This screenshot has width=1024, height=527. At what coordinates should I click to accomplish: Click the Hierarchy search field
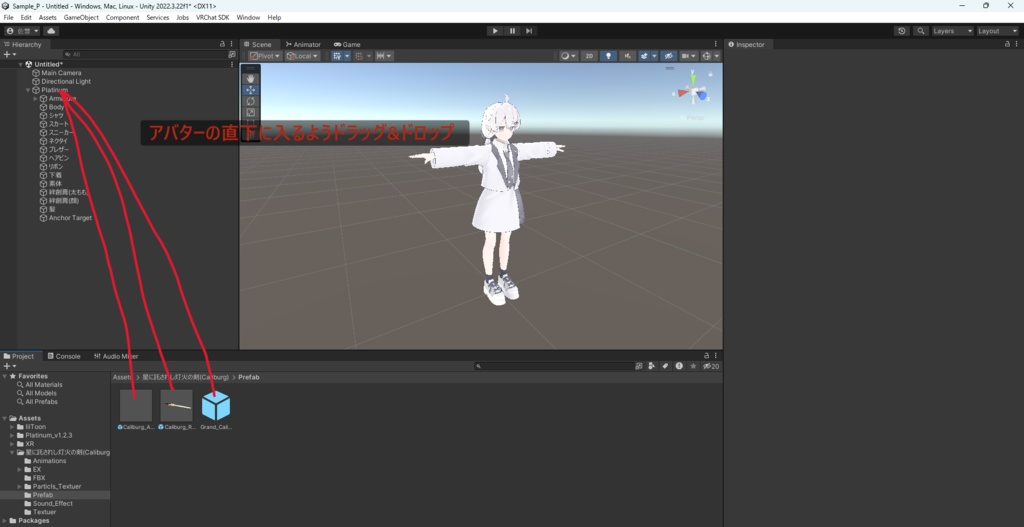[145, 55]
